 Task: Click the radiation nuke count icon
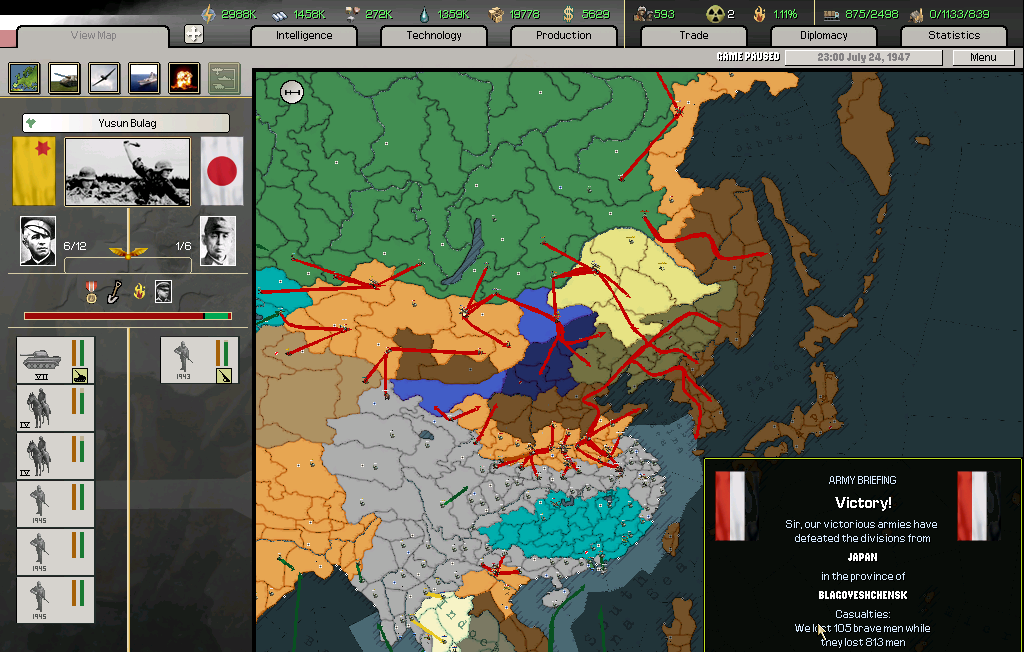pos(716,14)
